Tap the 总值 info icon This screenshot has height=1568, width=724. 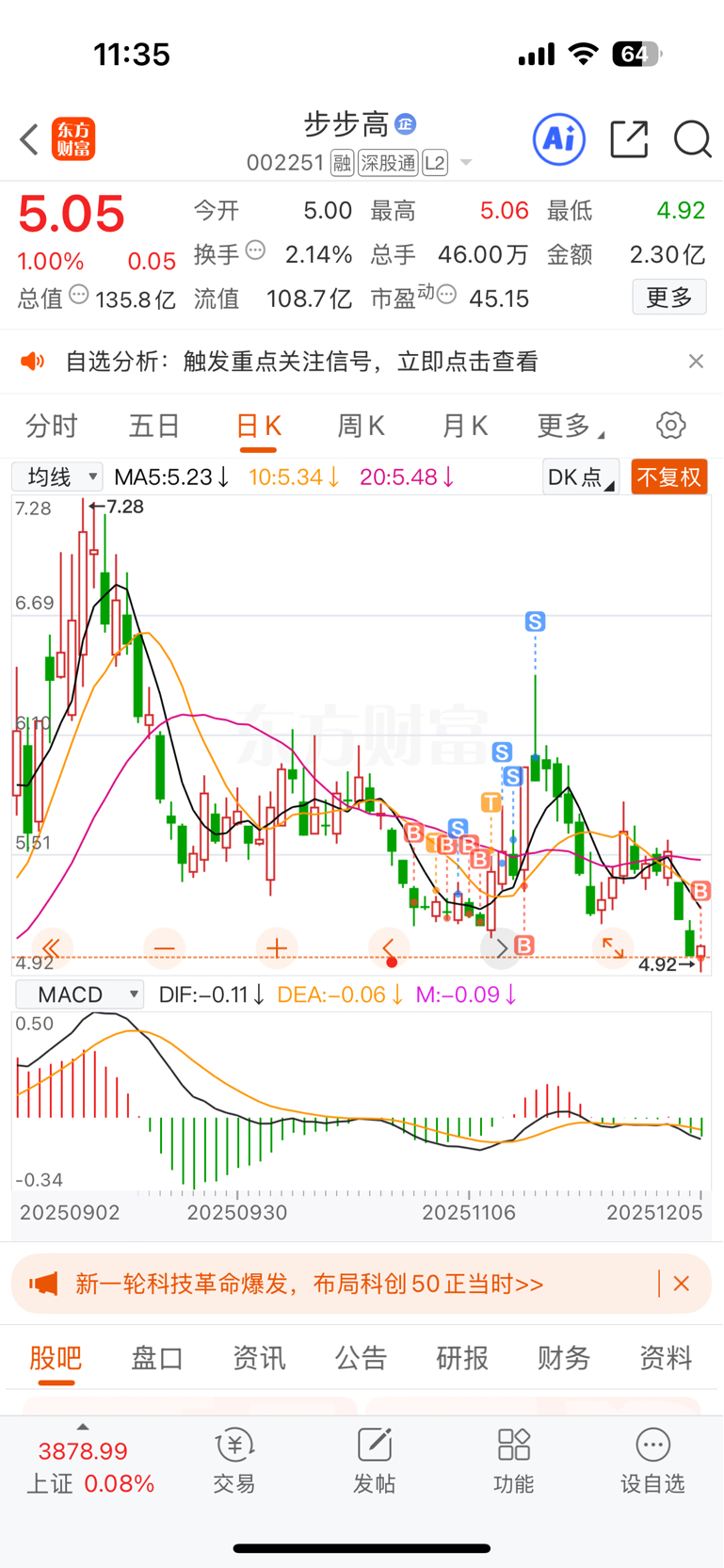(79, 295)
